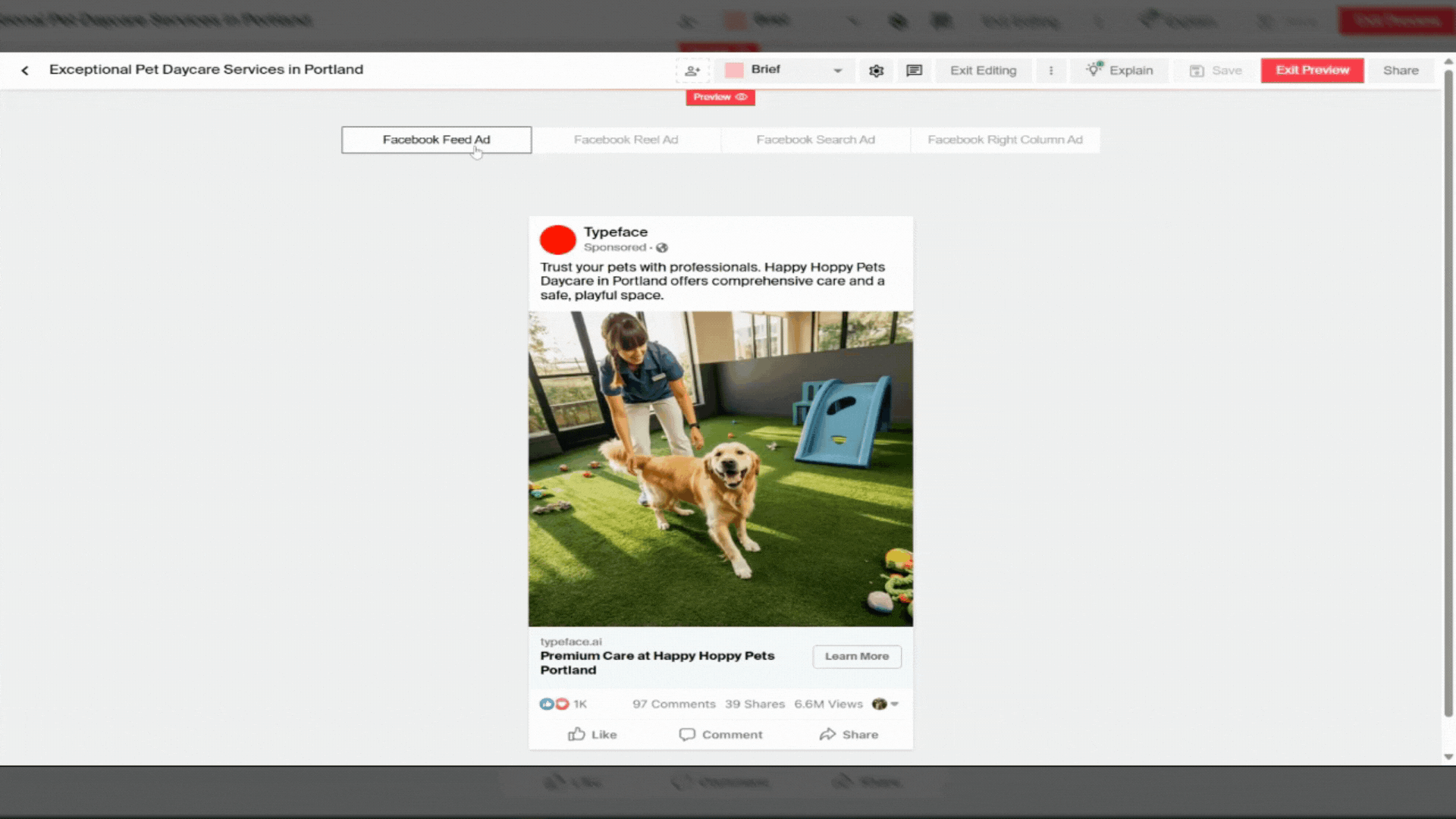Viewport: 1456px width, 819px height.
Task: Select the Explain lightbulb icon
Action: coord(1093,70)
